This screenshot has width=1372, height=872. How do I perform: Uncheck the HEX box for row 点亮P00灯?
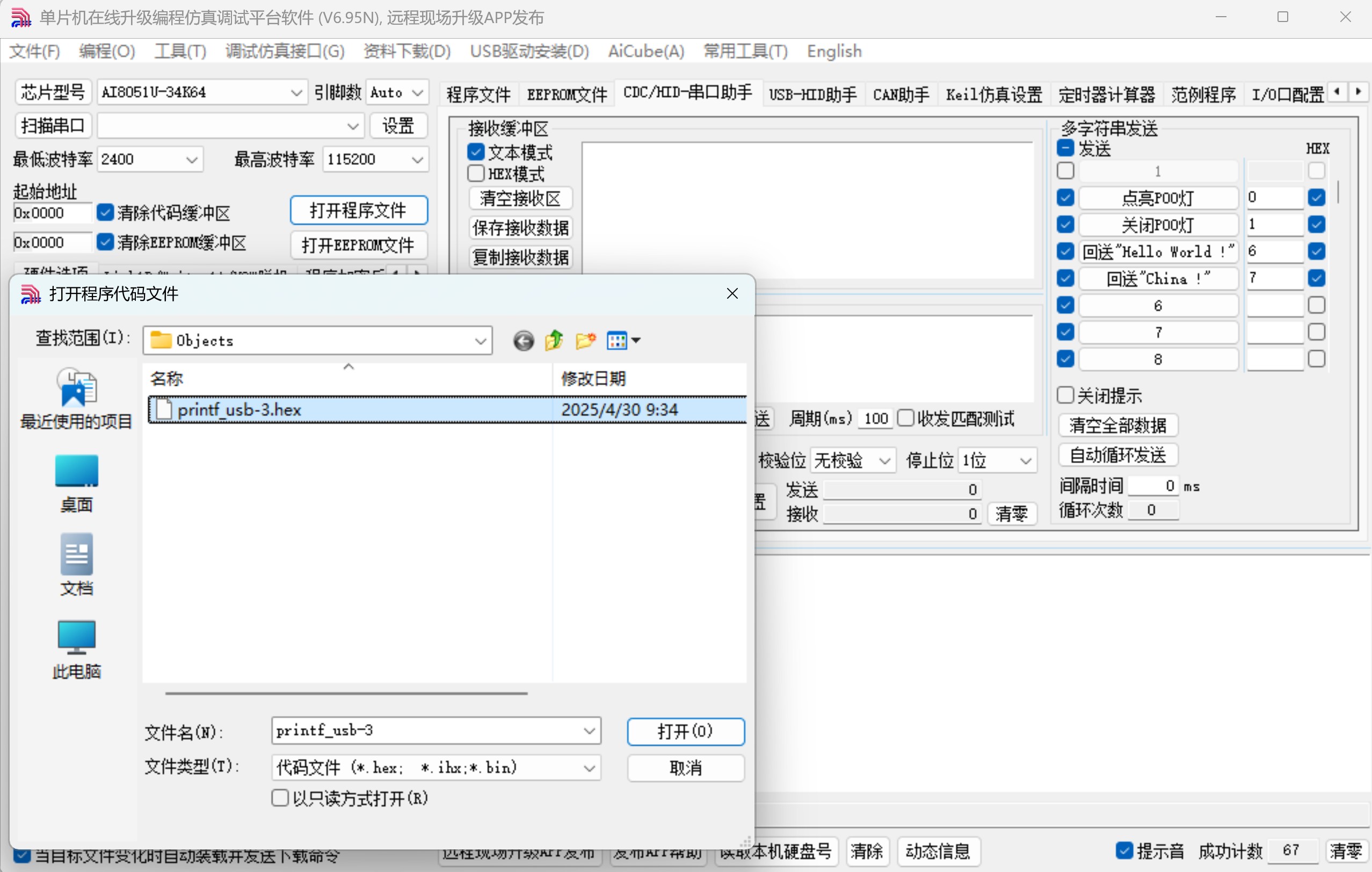pos(1316,197)
